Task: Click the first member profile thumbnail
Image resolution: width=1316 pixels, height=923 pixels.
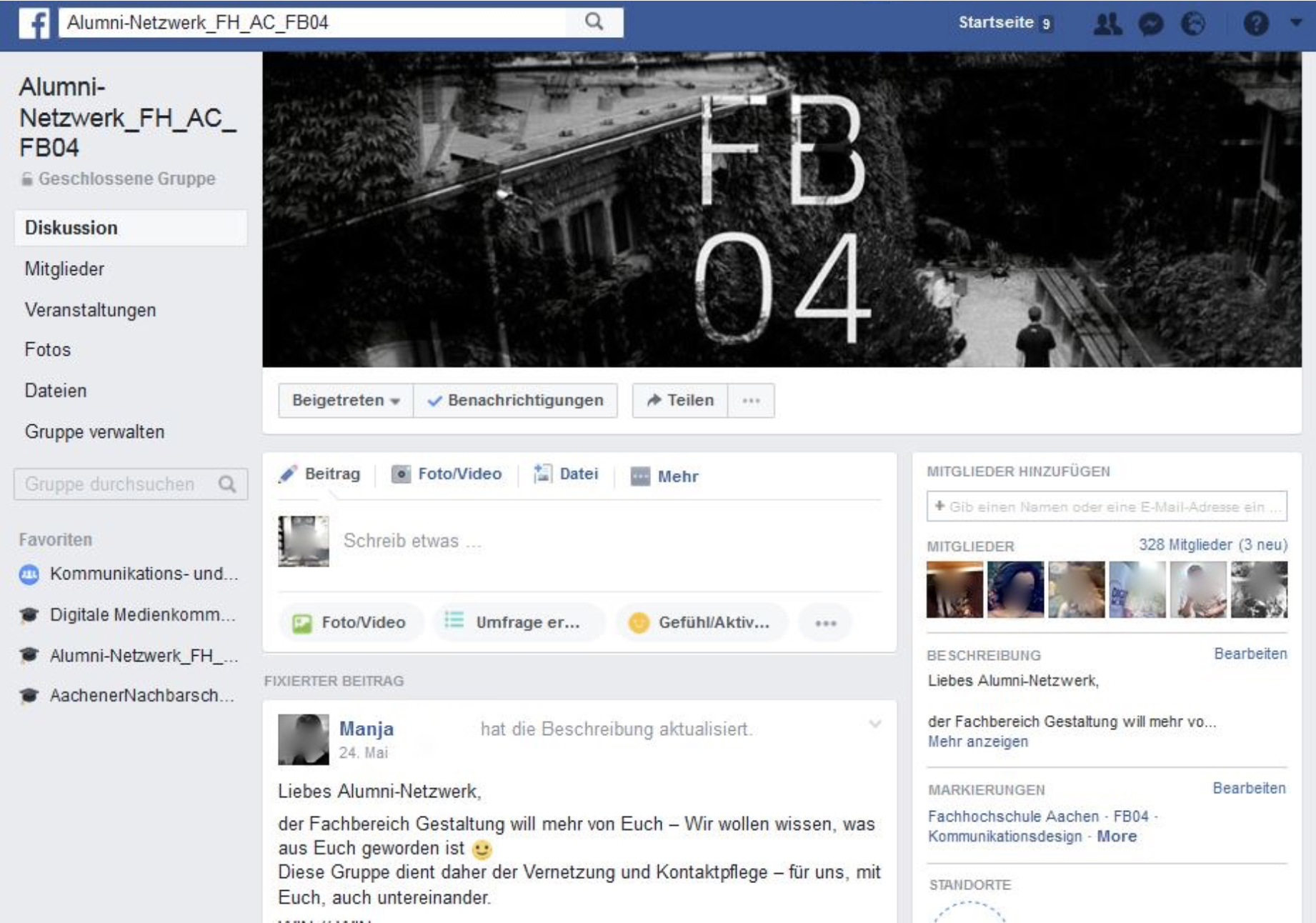Action: [x=954, y=589]
